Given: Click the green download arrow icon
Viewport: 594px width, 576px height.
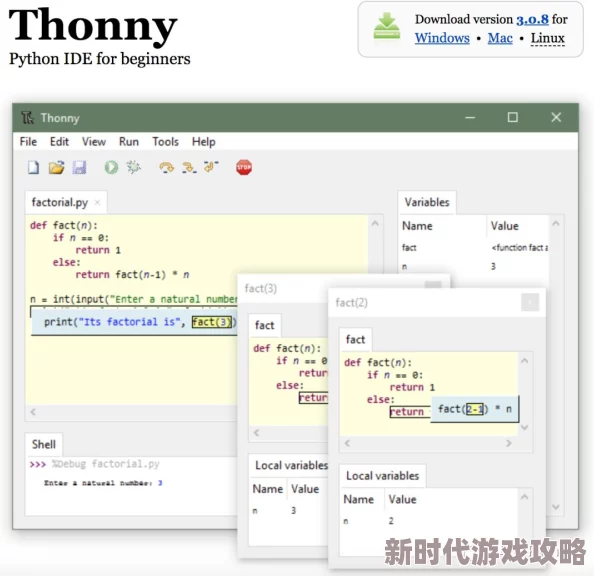Looking at the screenshot, I should (x=386, y=26).
